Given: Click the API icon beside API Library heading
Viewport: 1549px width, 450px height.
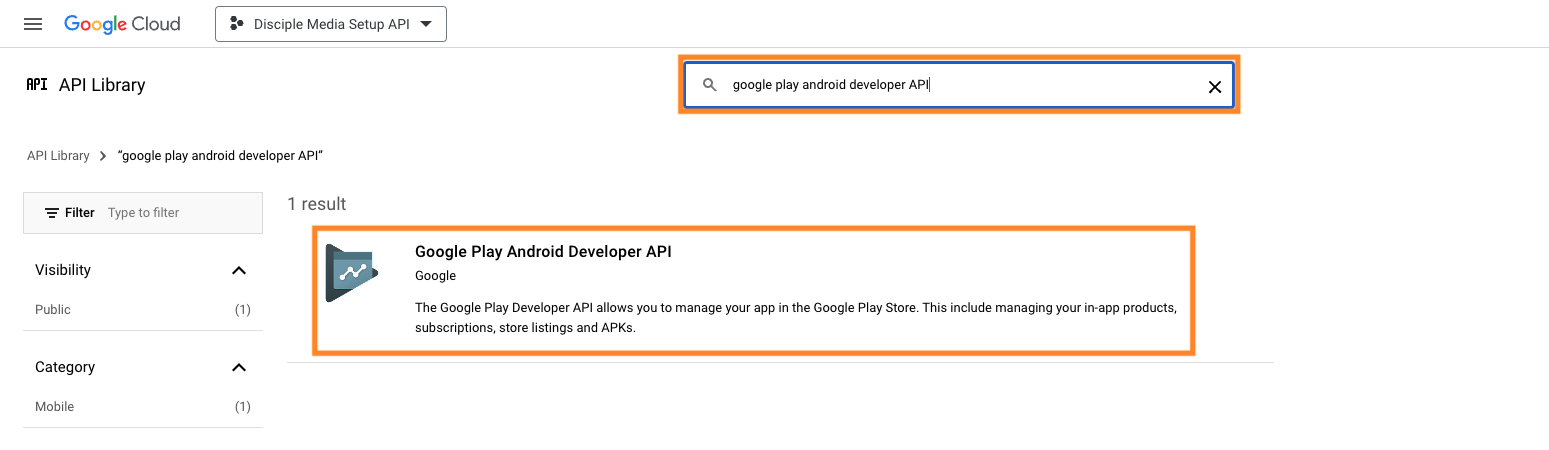Looking at the screenshot, I should tap(37, 85).
